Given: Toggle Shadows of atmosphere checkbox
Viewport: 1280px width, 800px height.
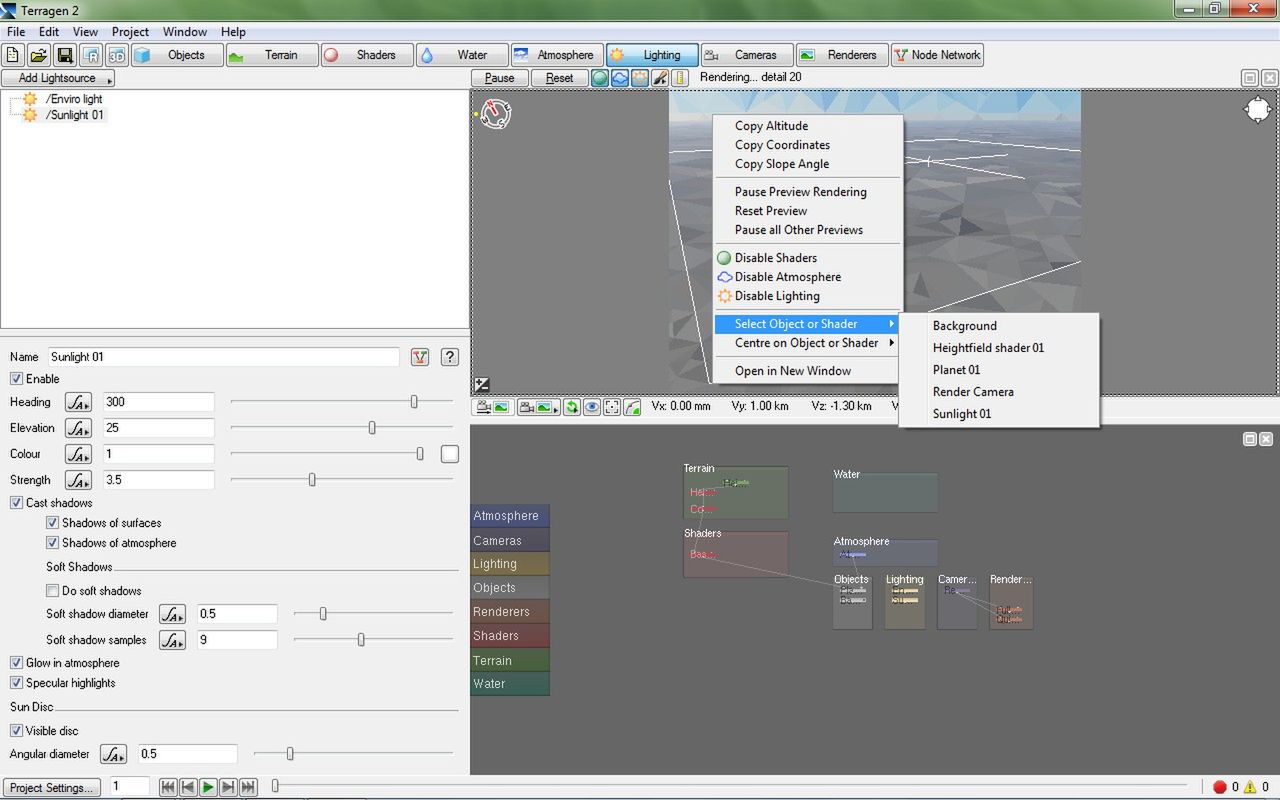Looking at the screenshot, I should coord(52,543).
